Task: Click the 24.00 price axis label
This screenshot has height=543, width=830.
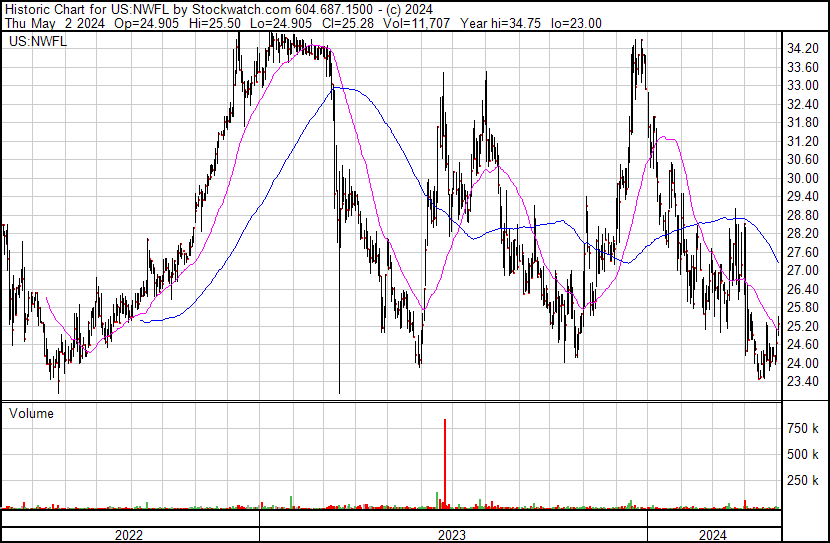Action: click(x=802, y=363)
